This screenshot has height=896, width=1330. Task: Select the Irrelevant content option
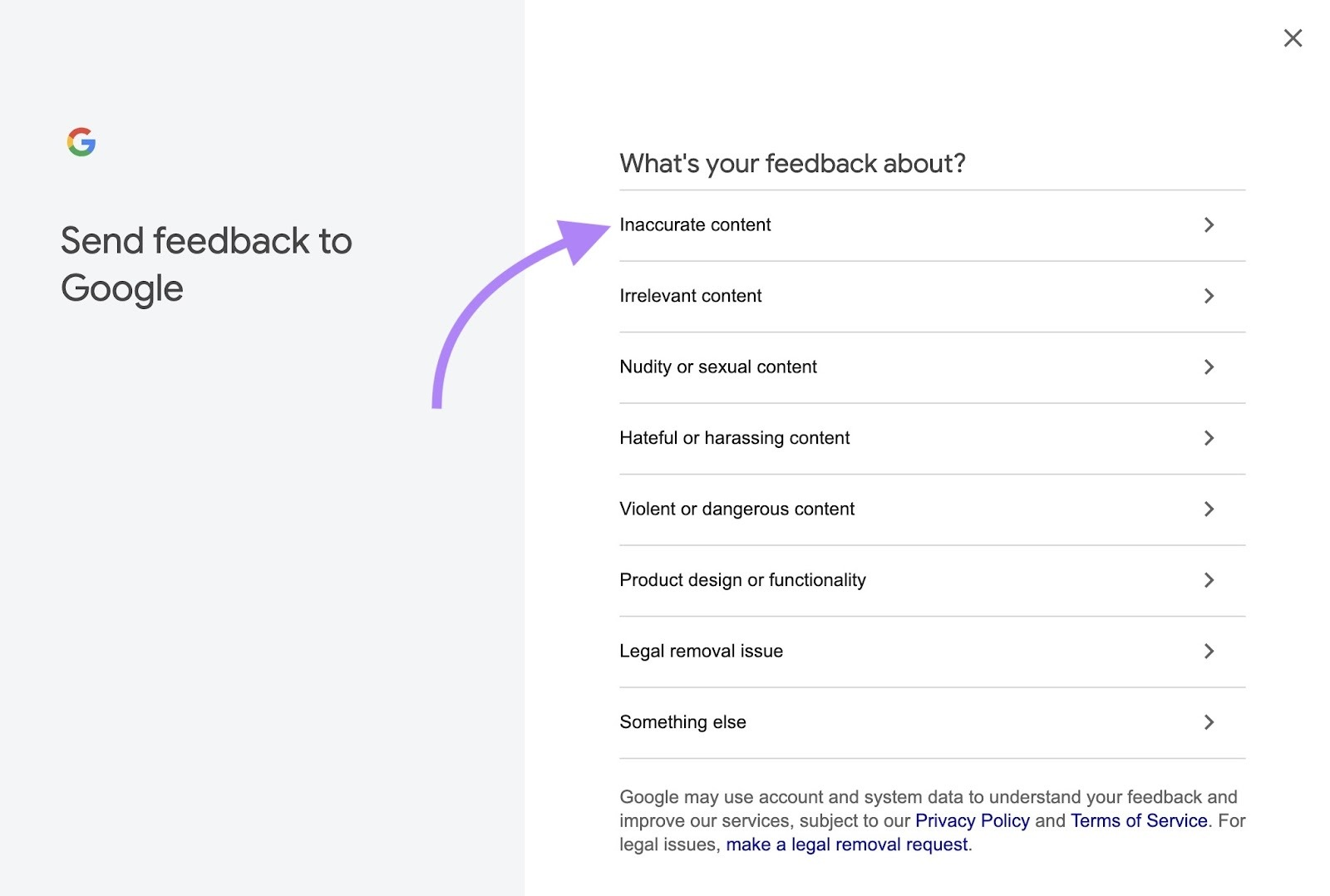pyautogui.click(x=690, y=296)
